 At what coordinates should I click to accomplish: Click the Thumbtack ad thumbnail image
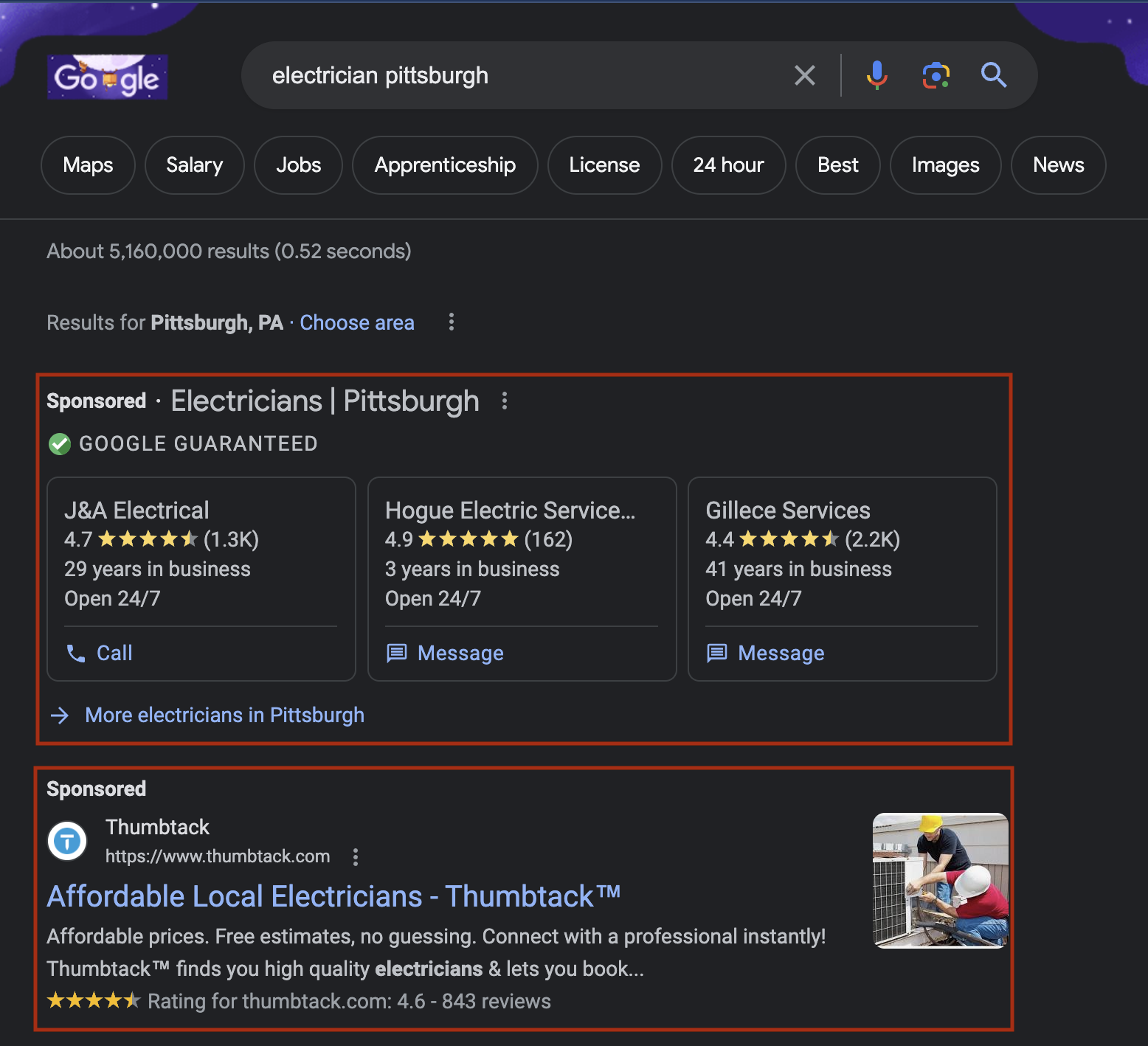click(940, 881)
